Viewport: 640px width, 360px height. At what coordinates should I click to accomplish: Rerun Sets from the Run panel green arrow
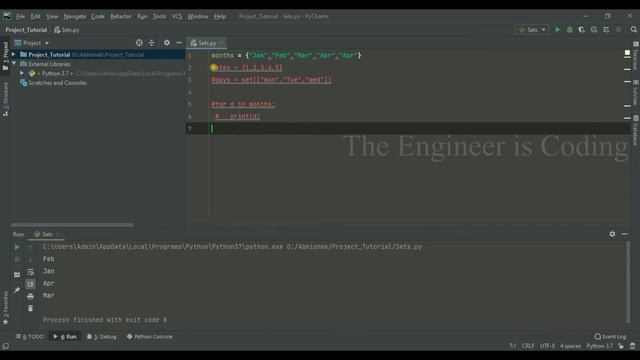click(17, 247)
